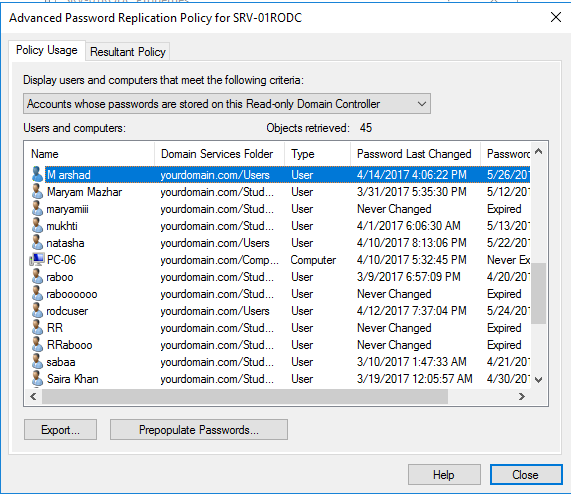Select the Policy Usage tab
The width and height of the screenshot is (571, 494).
click(x=47, y=50)
